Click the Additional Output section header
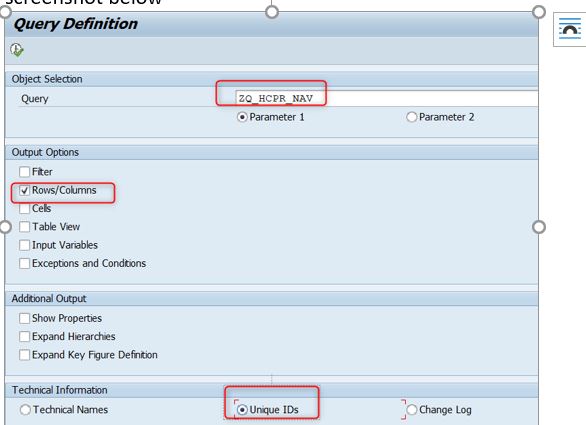 click(x=272, y=298)
